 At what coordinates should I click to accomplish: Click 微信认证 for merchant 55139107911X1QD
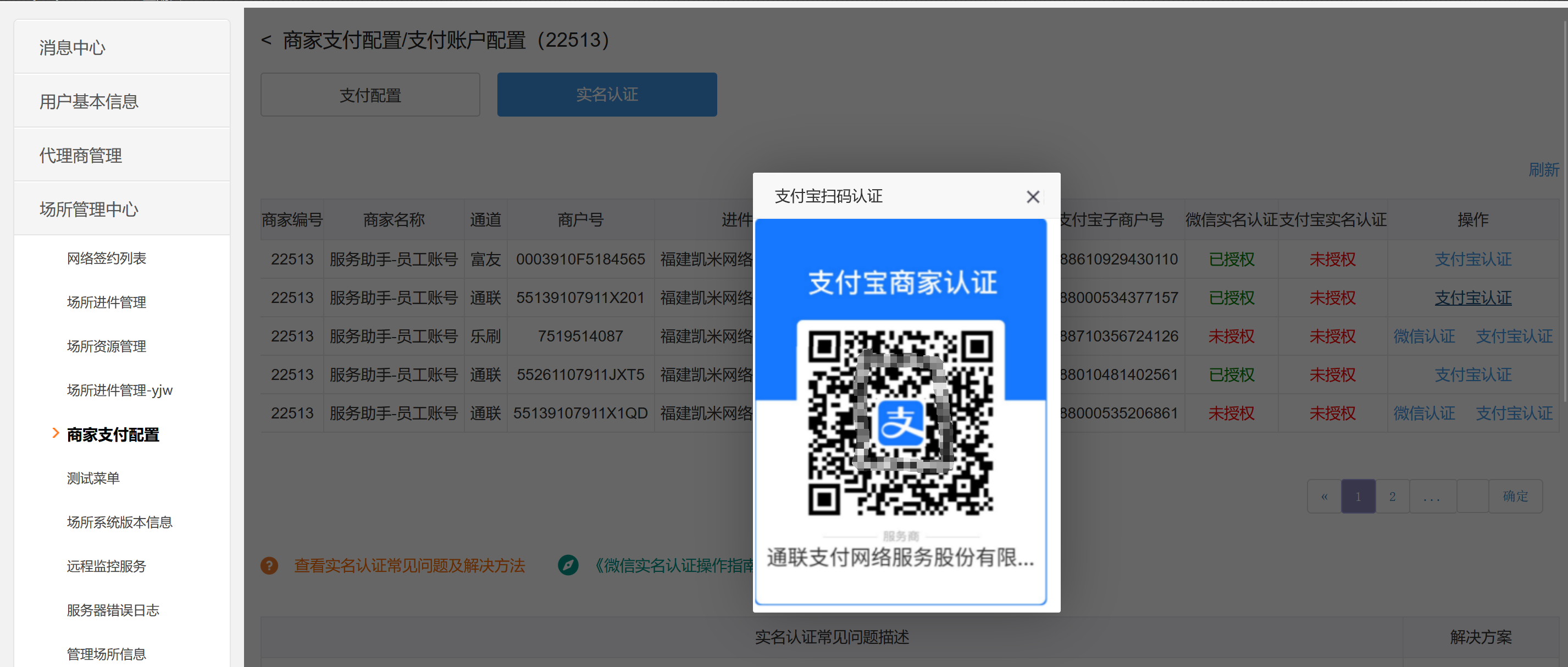pyautogui.click(x=1425, y=413)
